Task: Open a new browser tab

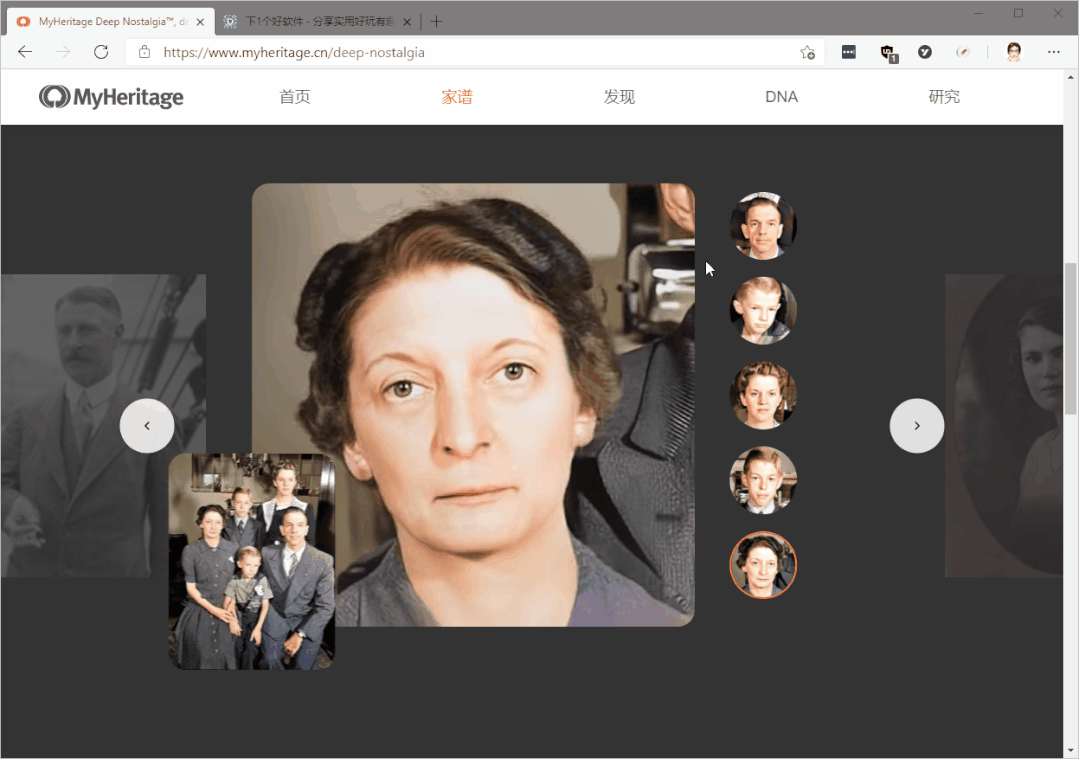Action: coord(436,21)
